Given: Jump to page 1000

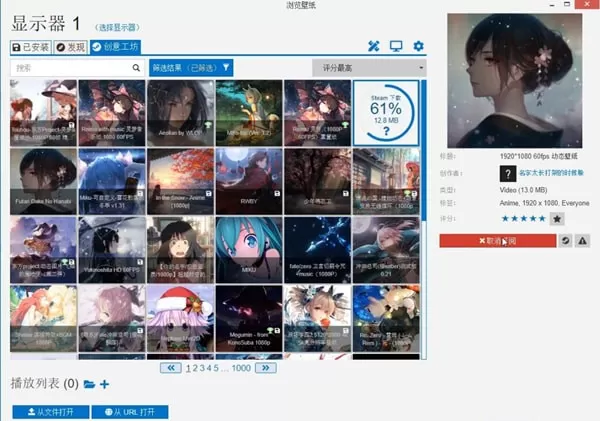Looking at the screenshot, I should (241, 368).
